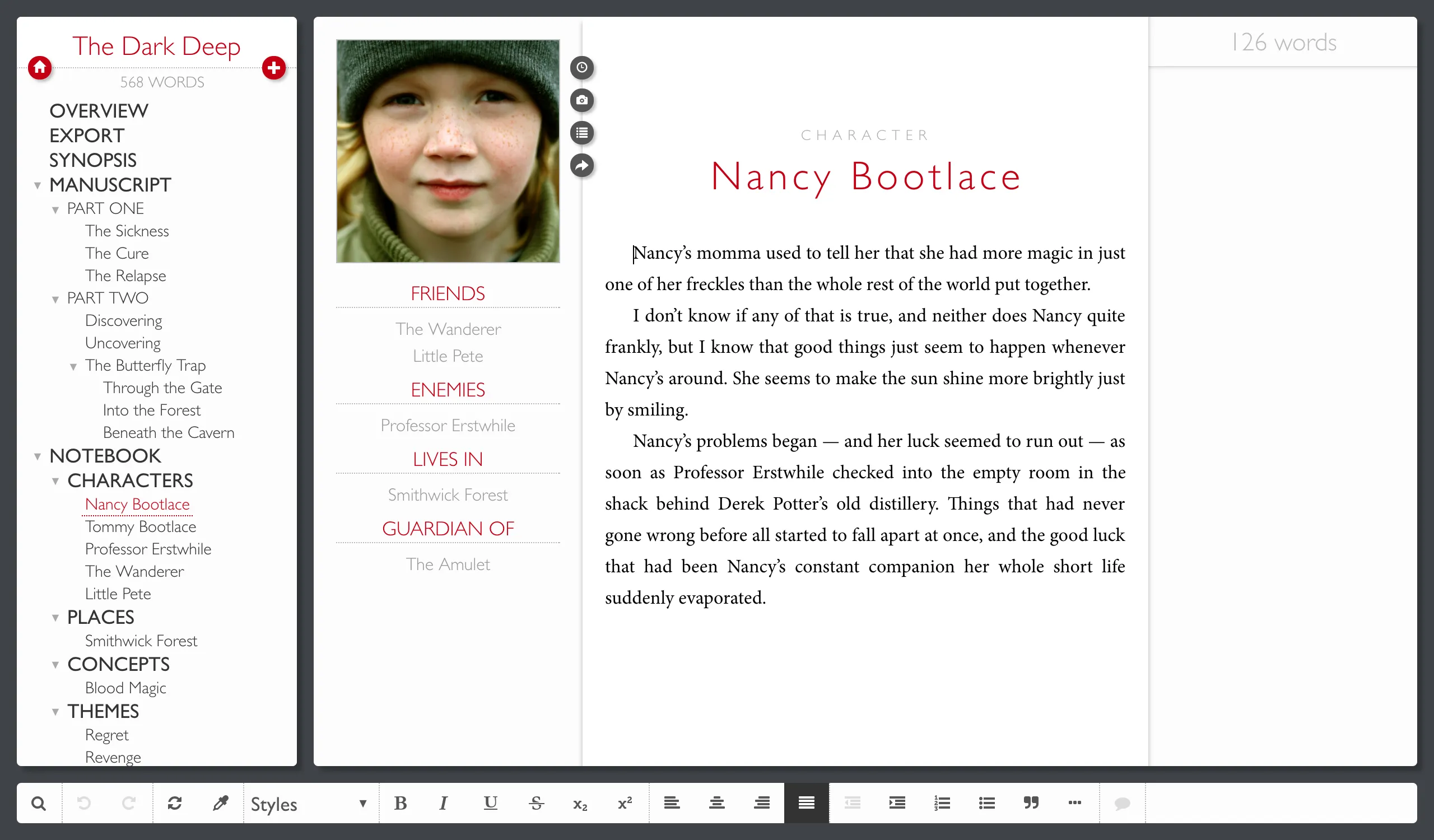Collapse the MANUSCRIPT section
Image resolution: width=1434 pixels, height=840 pixels.
(x=38, y=185)
